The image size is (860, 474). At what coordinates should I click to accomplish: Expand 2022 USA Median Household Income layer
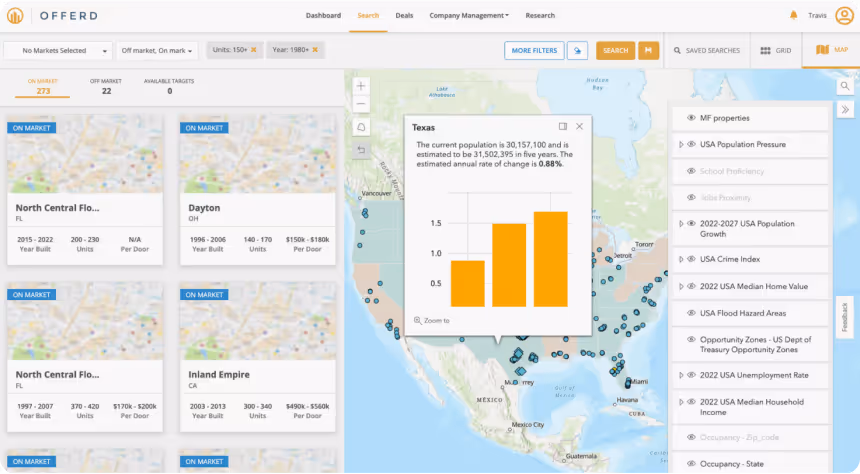coord(681,402)
